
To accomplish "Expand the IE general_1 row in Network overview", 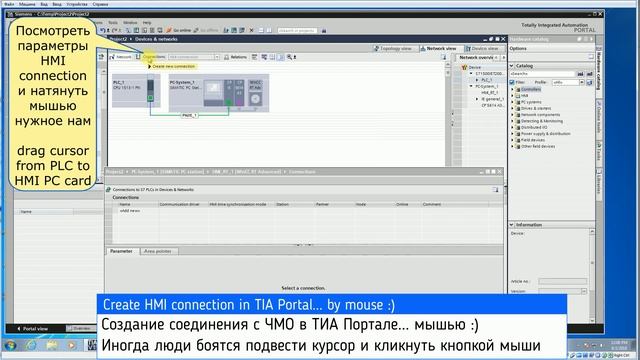I will click(477, 99).
